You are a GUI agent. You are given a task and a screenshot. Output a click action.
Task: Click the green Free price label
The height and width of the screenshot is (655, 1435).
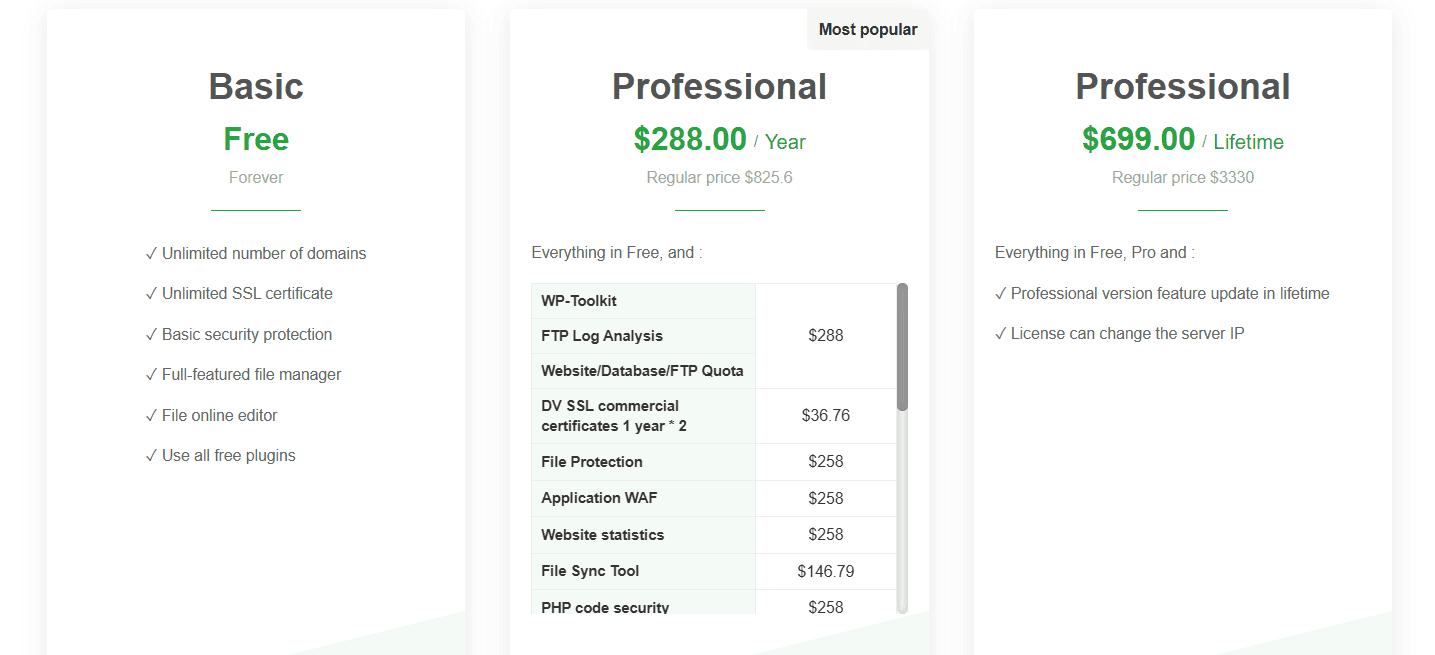(x=255, y=139)
